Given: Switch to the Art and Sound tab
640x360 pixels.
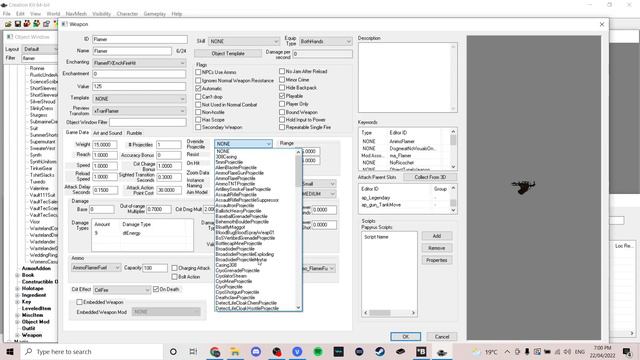Looking at the screenshot, I should tap(107, 133).
